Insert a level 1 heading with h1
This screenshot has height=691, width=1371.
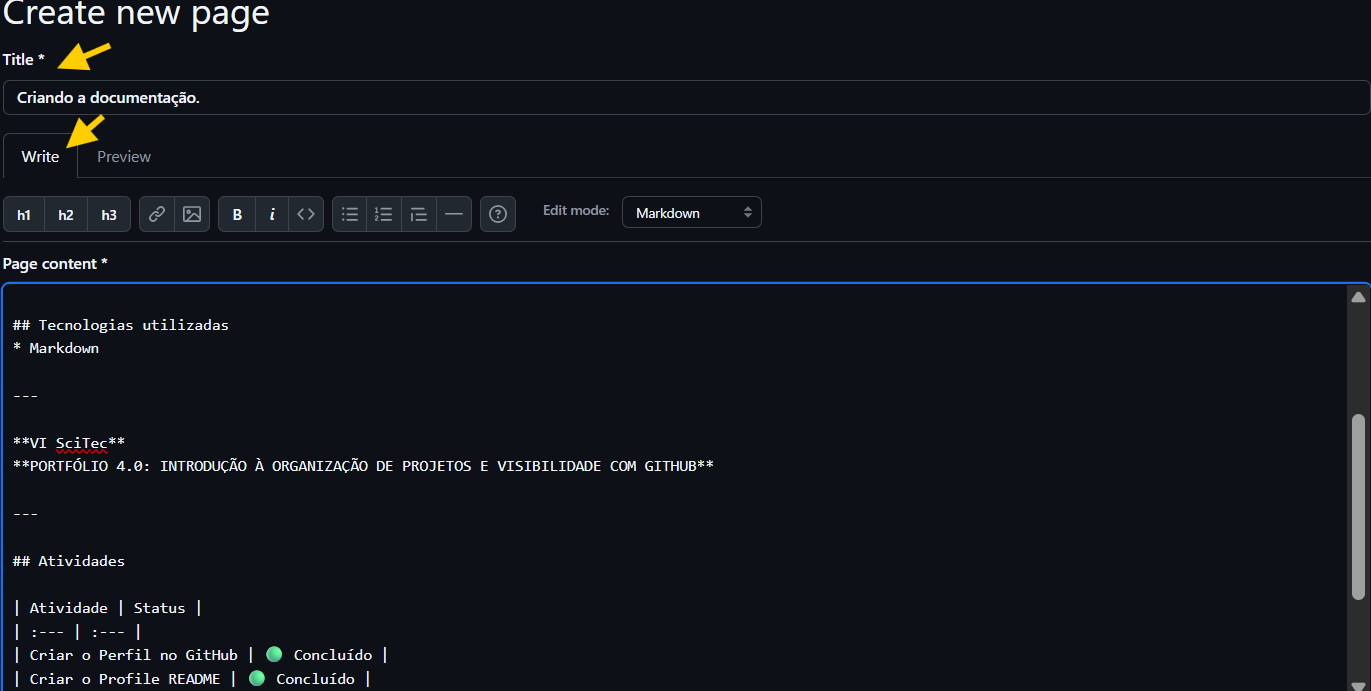pos(24,214)
